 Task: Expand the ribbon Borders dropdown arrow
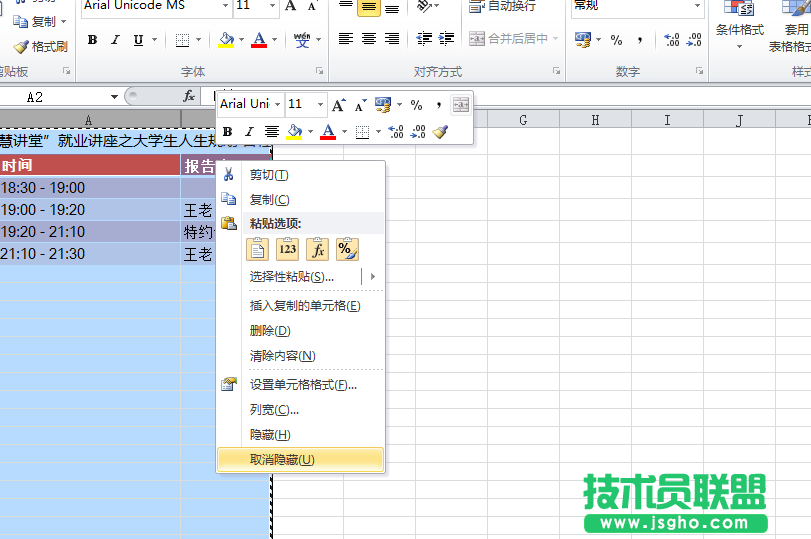(198, 40)
